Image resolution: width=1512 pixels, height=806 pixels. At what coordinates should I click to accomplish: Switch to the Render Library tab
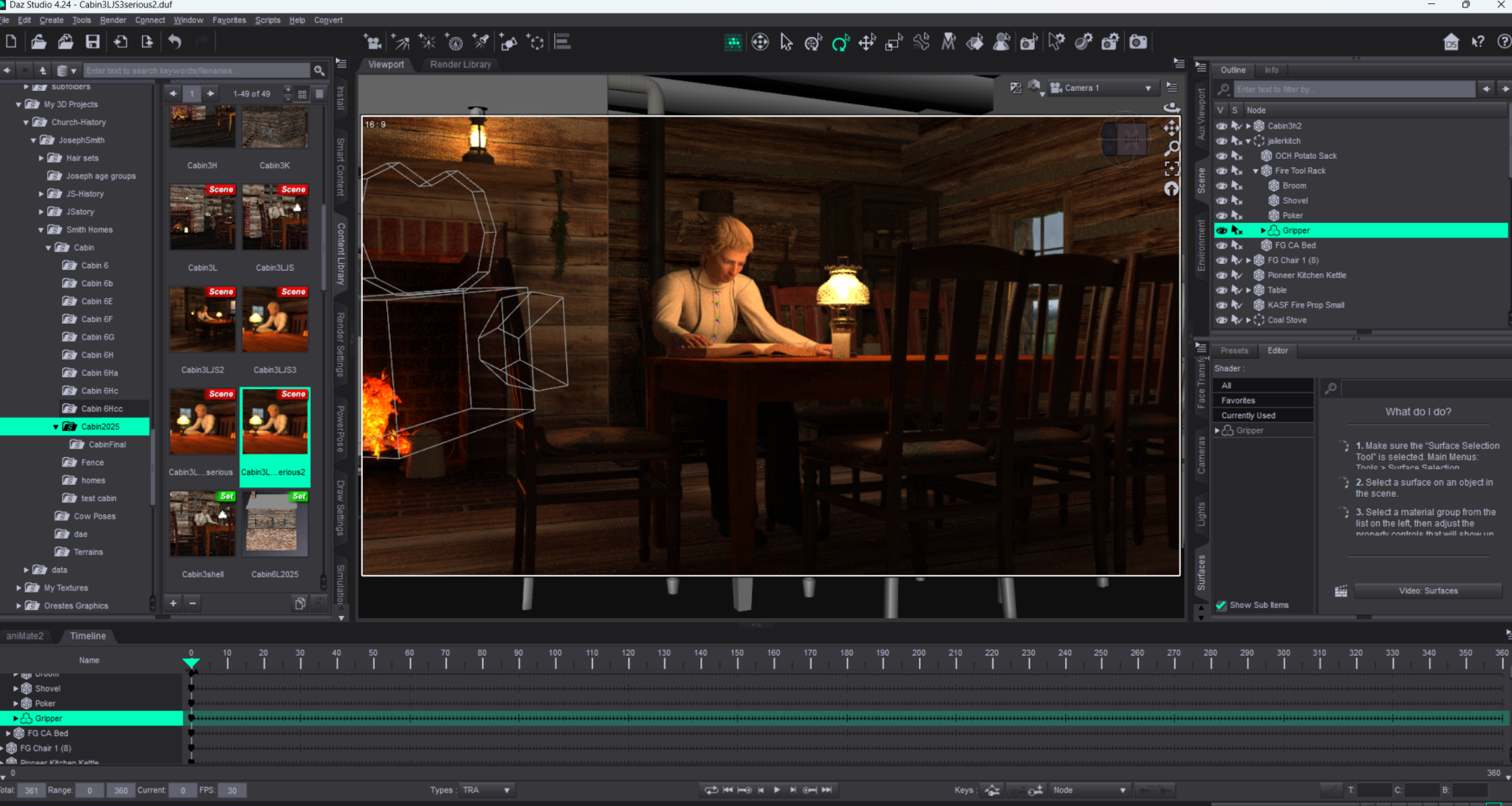pyautogui.click(x=460, y=65)
